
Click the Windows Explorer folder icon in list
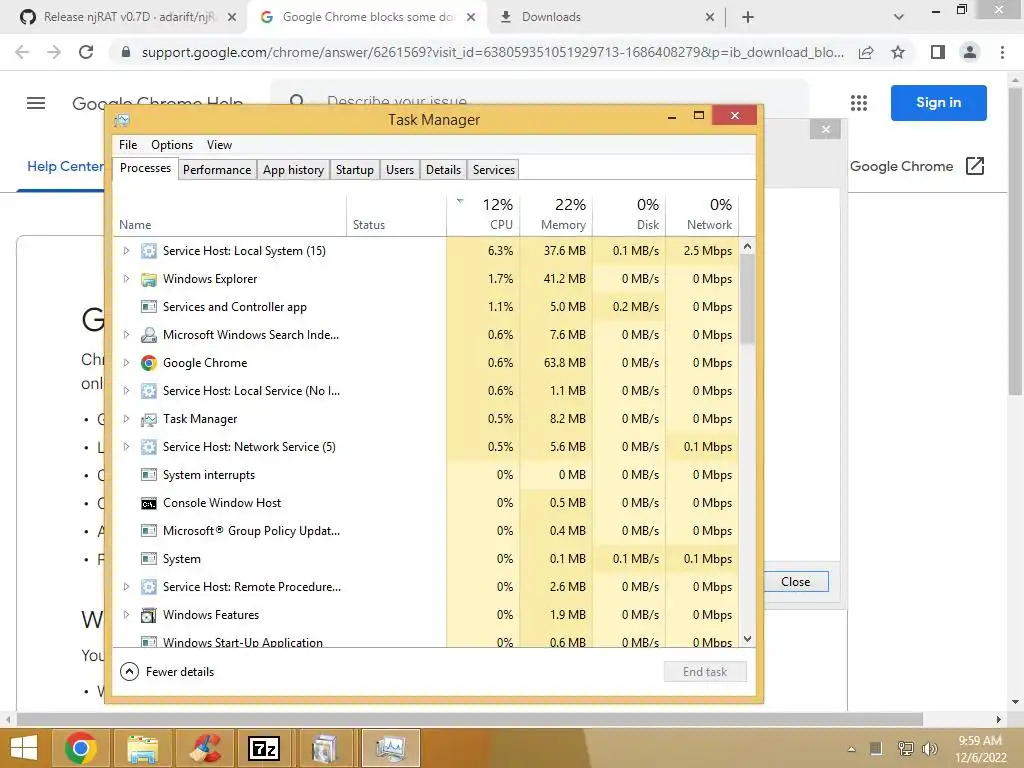click(149, 280)
